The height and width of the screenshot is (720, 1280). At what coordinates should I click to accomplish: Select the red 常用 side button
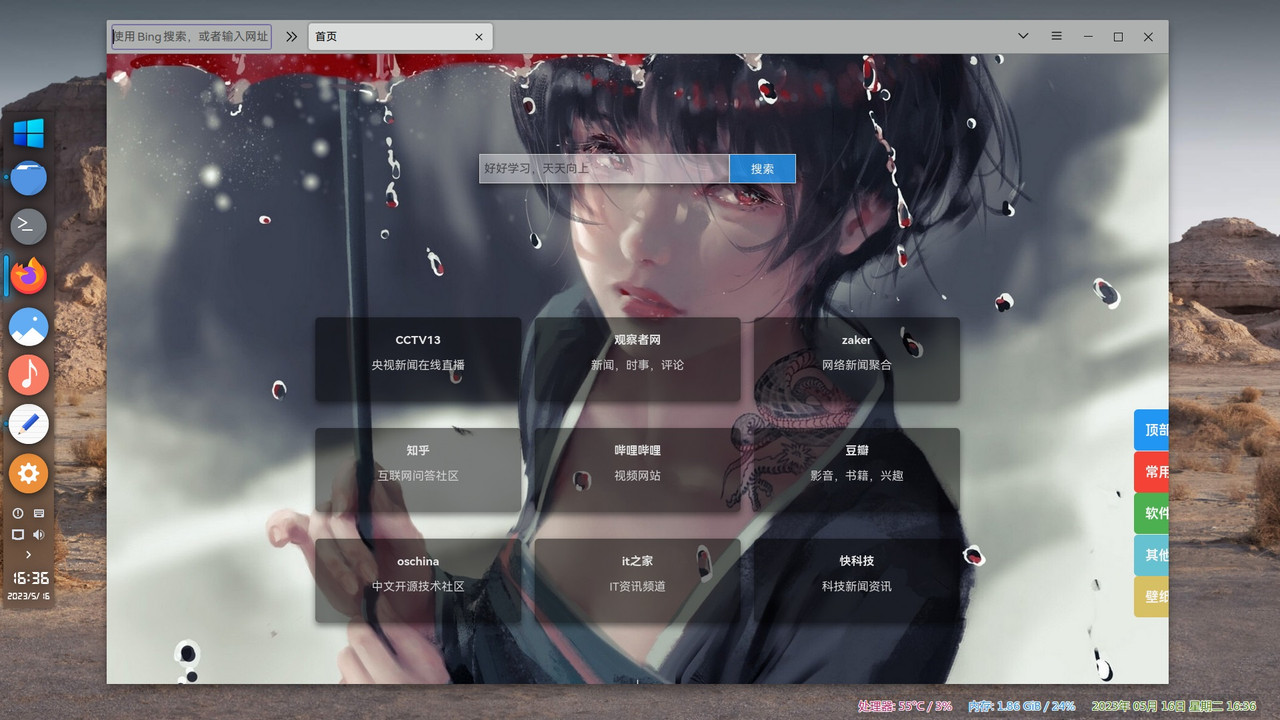[1151, 472]
